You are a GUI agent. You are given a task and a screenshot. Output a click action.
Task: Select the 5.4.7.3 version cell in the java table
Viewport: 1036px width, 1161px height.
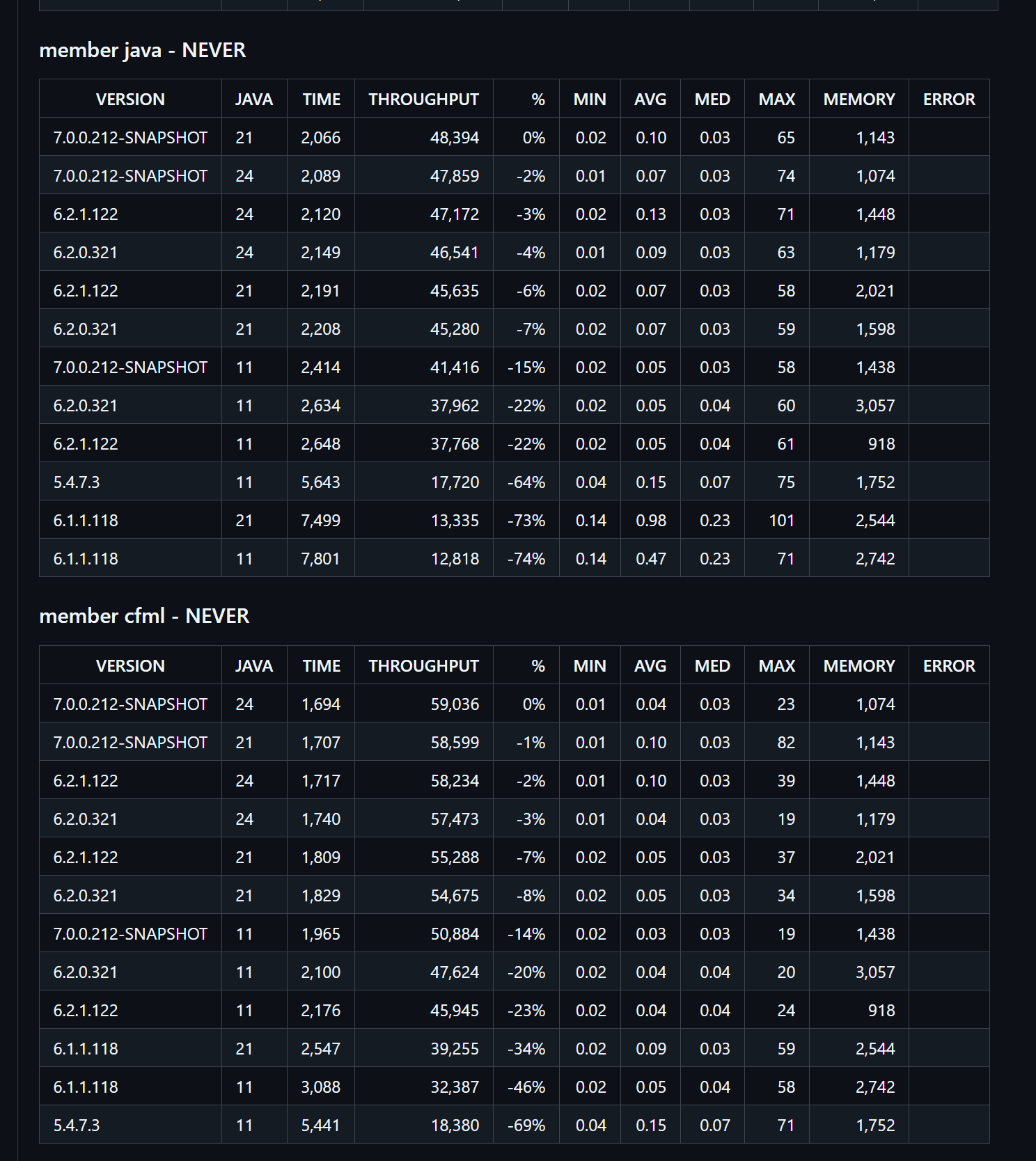coord(130,482)
